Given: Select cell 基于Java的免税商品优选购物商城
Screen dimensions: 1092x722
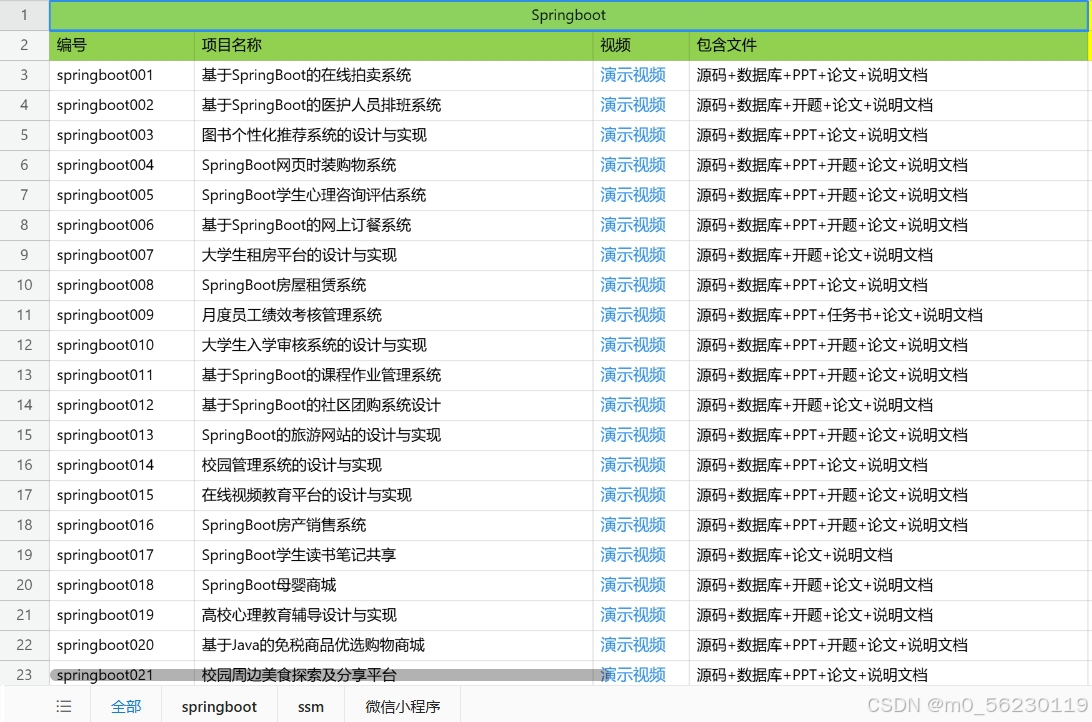Looking at the screenshot, I should pyautogui.click(x=393, y=644).
